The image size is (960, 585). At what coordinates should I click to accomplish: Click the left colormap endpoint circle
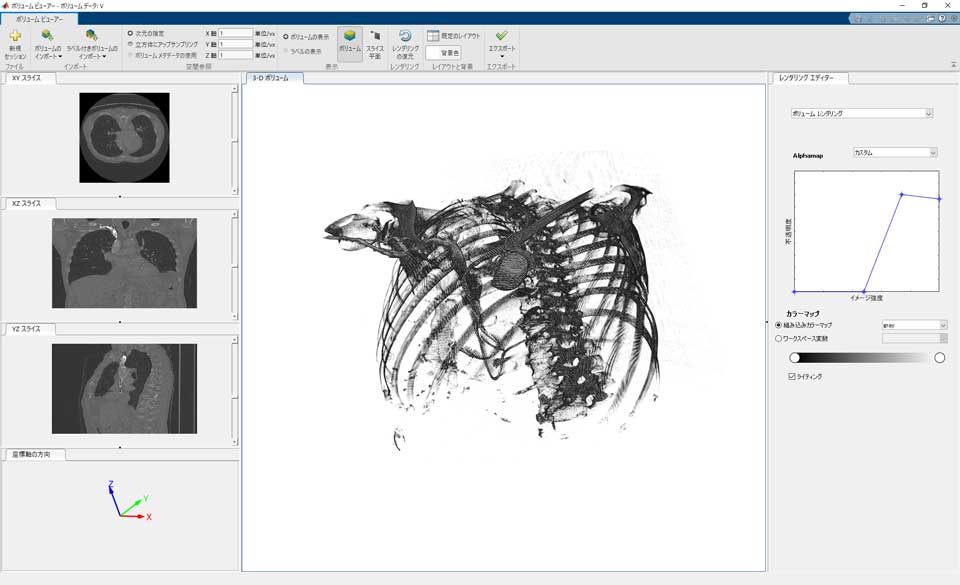tap(795, 358)
